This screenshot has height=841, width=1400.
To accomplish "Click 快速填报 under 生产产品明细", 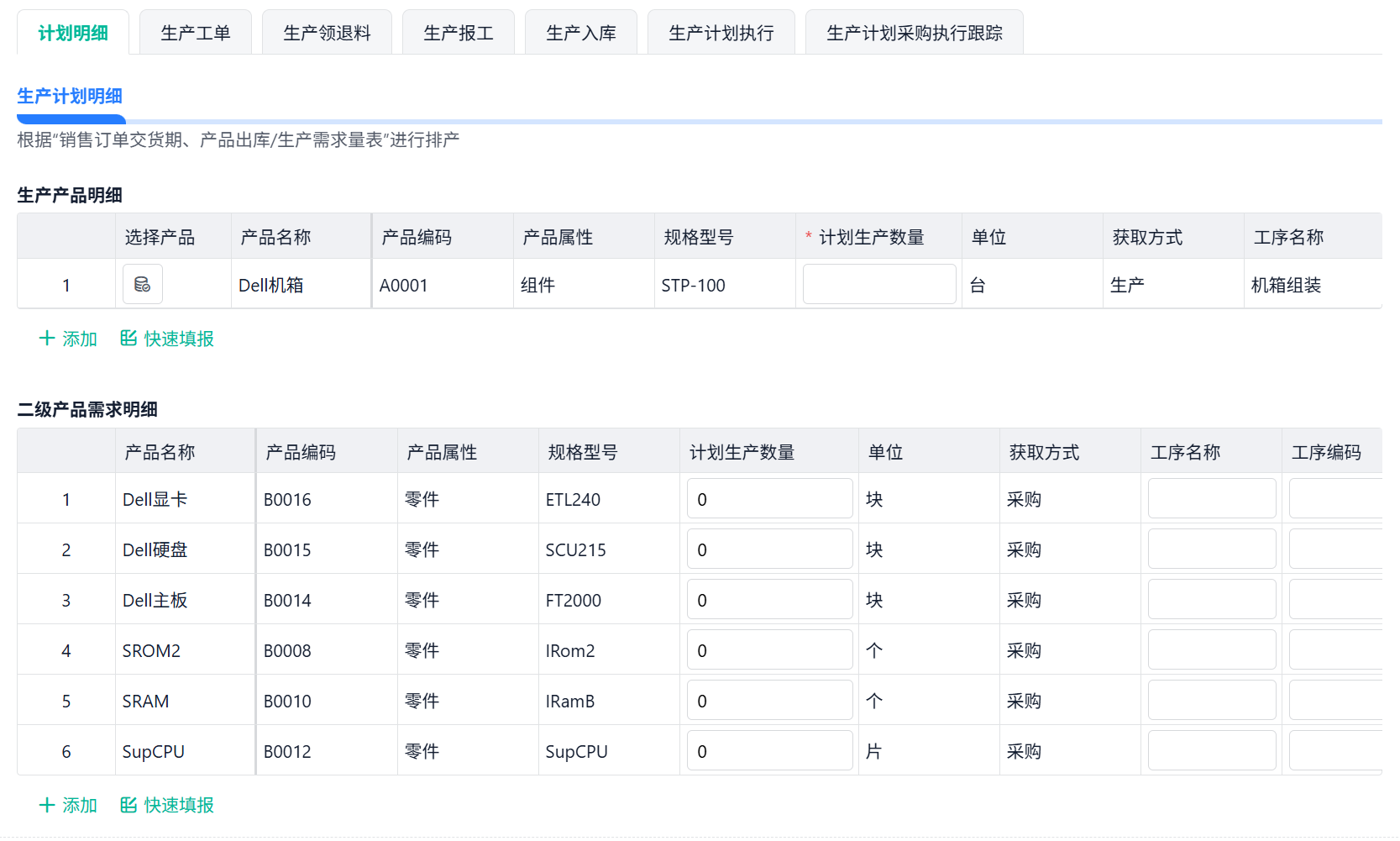I will [167, 339].
